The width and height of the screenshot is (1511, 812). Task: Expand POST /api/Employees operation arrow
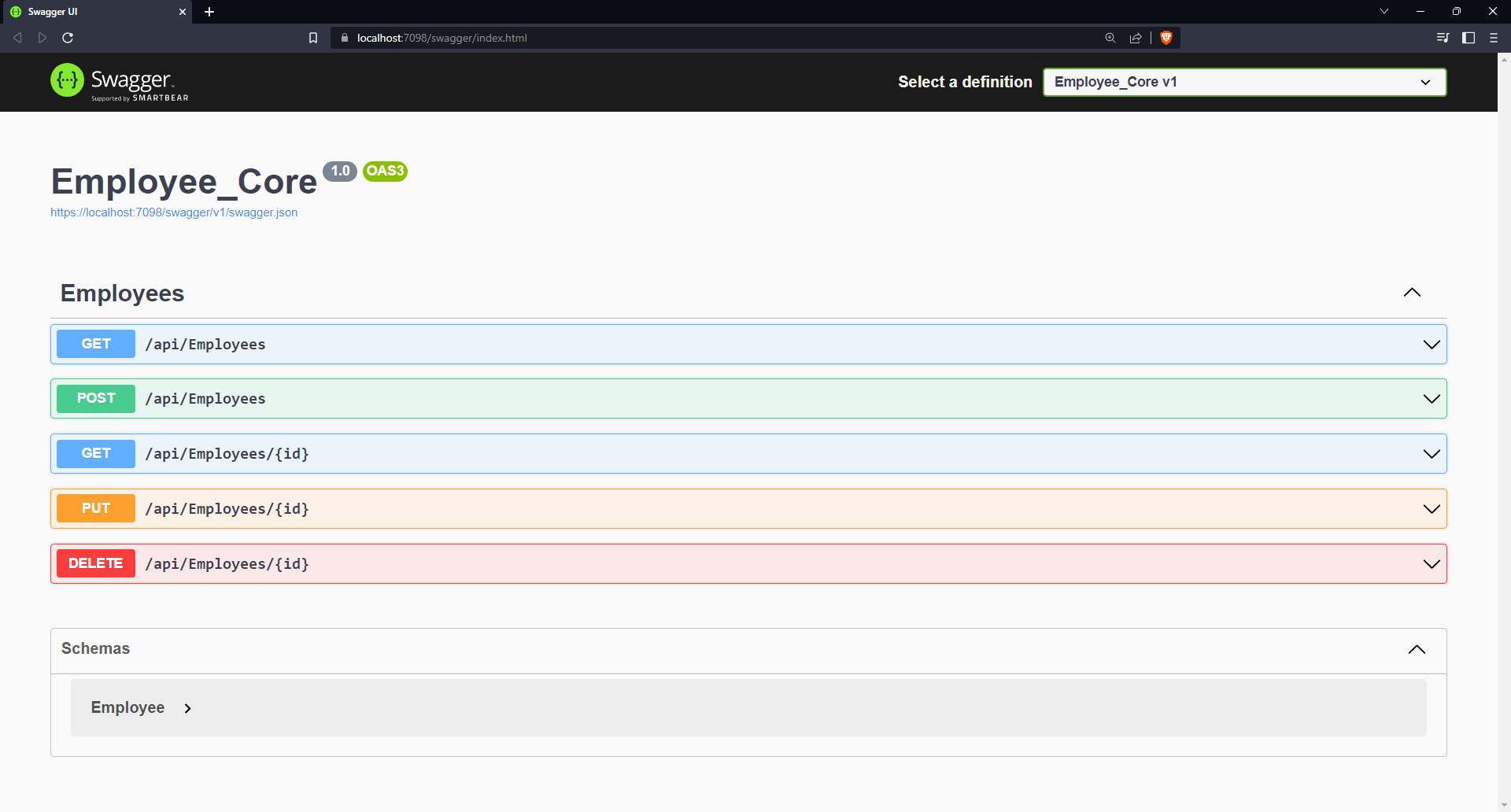click(1432, 399)
